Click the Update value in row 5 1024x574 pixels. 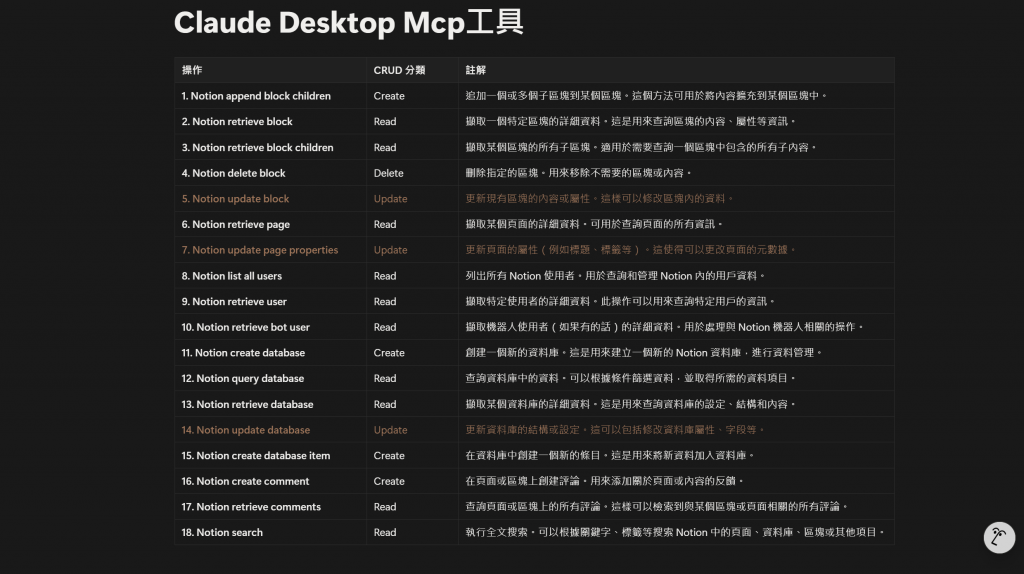(x=391, y=199)
